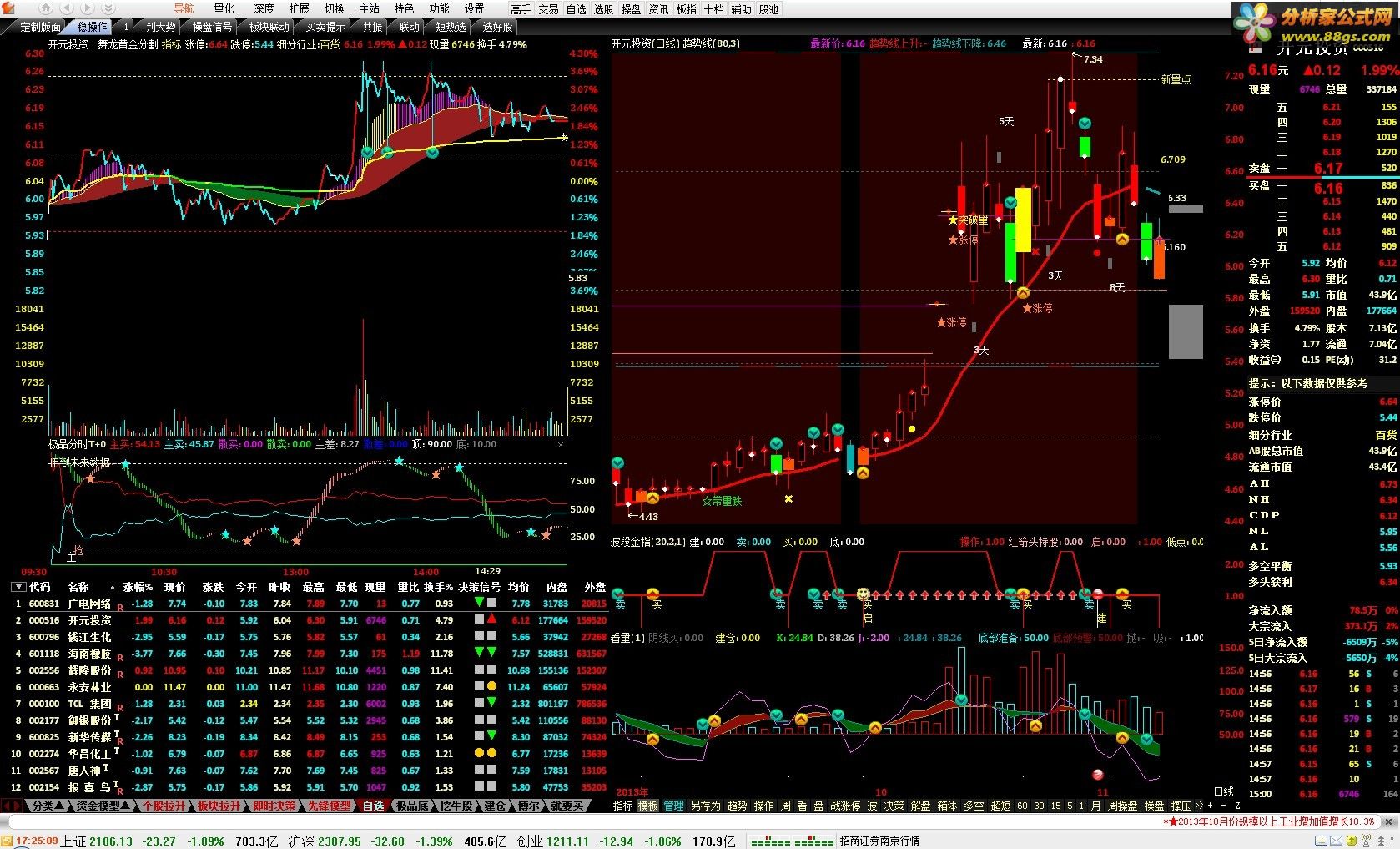Select the 就要买 bottom tab

[567, 806]
